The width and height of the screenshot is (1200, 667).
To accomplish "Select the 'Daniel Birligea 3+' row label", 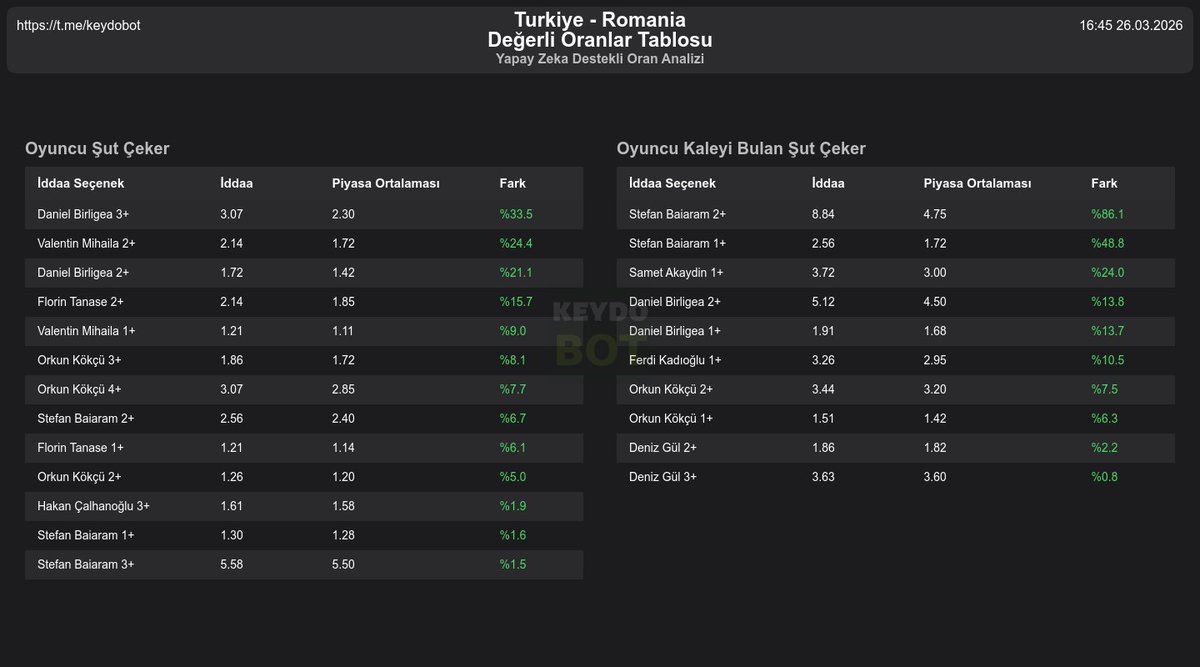I will 83,214.
